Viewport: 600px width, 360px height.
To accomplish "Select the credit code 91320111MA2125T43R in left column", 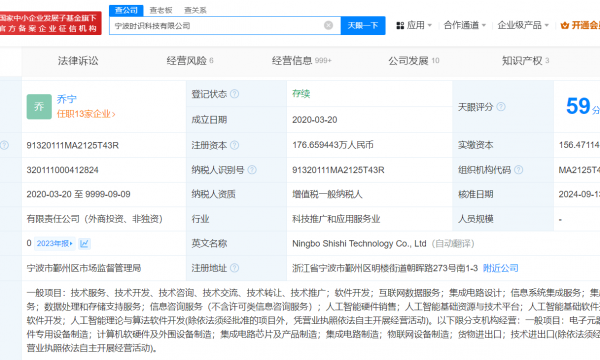I will [x=72, y=145].
